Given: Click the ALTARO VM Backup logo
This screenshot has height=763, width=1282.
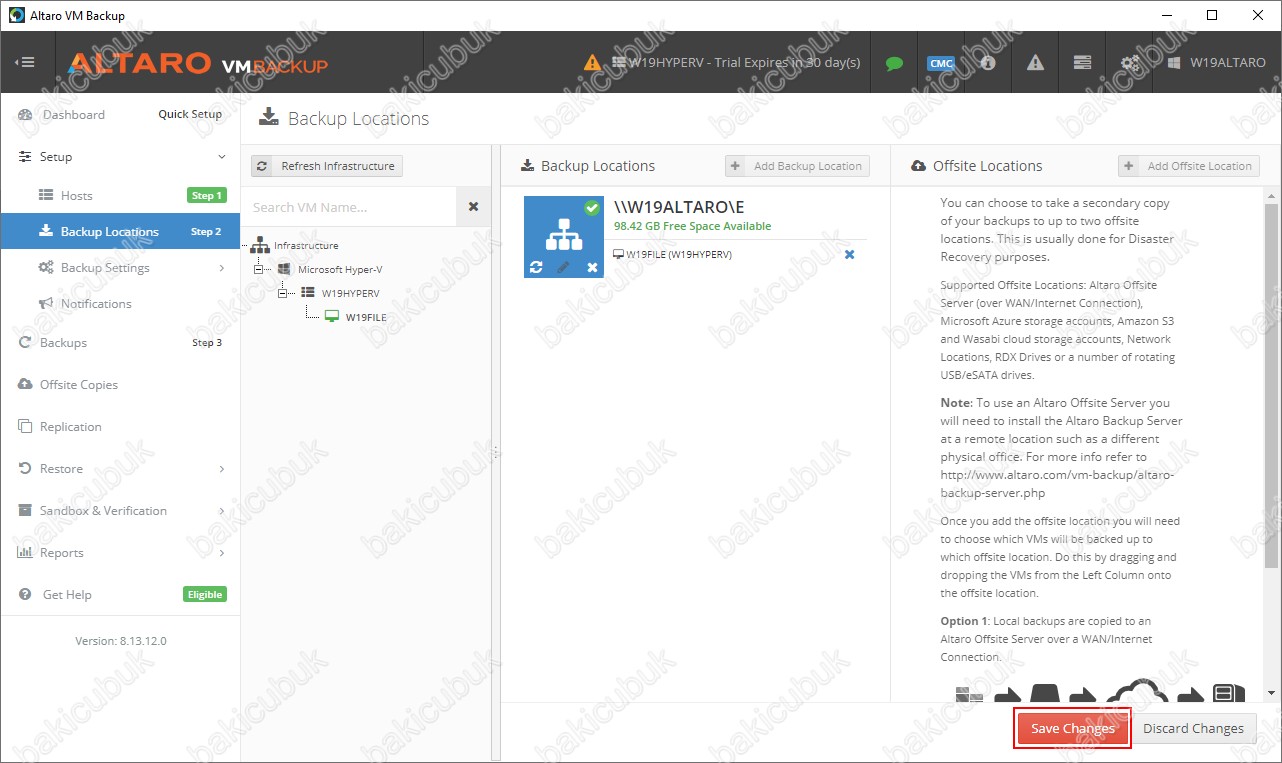Looking at the screenshot, I should tap(198, 64).
